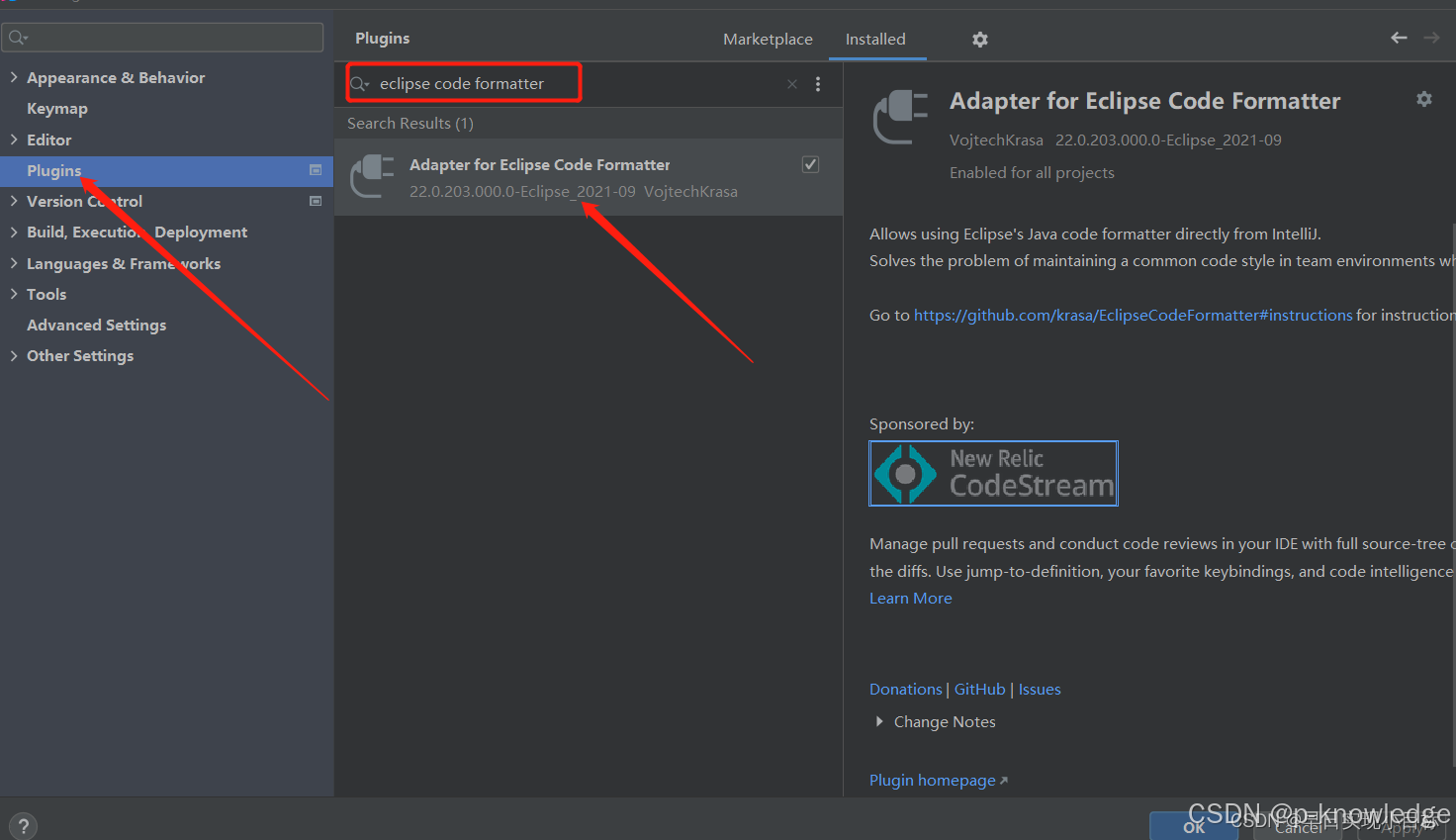Open the plugin details gear menu
1456x840 pixels.
[x=1424, y=99]
